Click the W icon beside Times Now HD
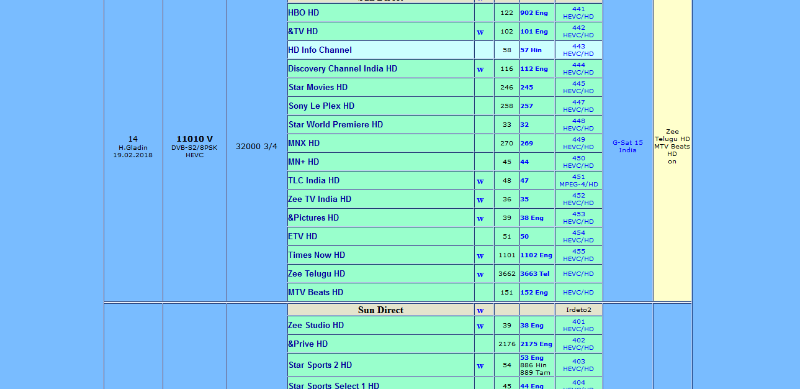 coord(480,256)
